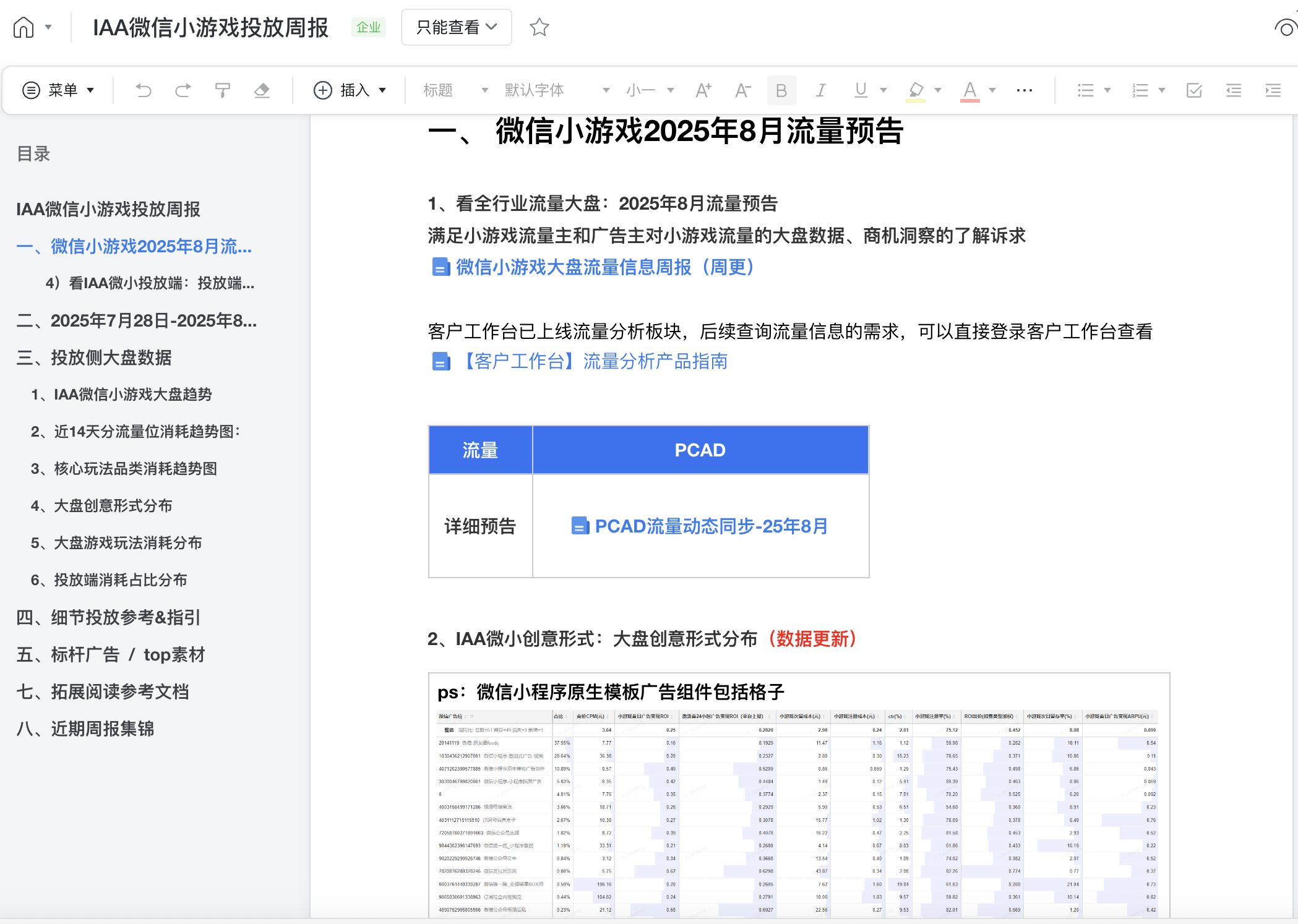Insert a checkbox to-do list
This screenshot has height=924, width=1298.
click(1194, 90)
